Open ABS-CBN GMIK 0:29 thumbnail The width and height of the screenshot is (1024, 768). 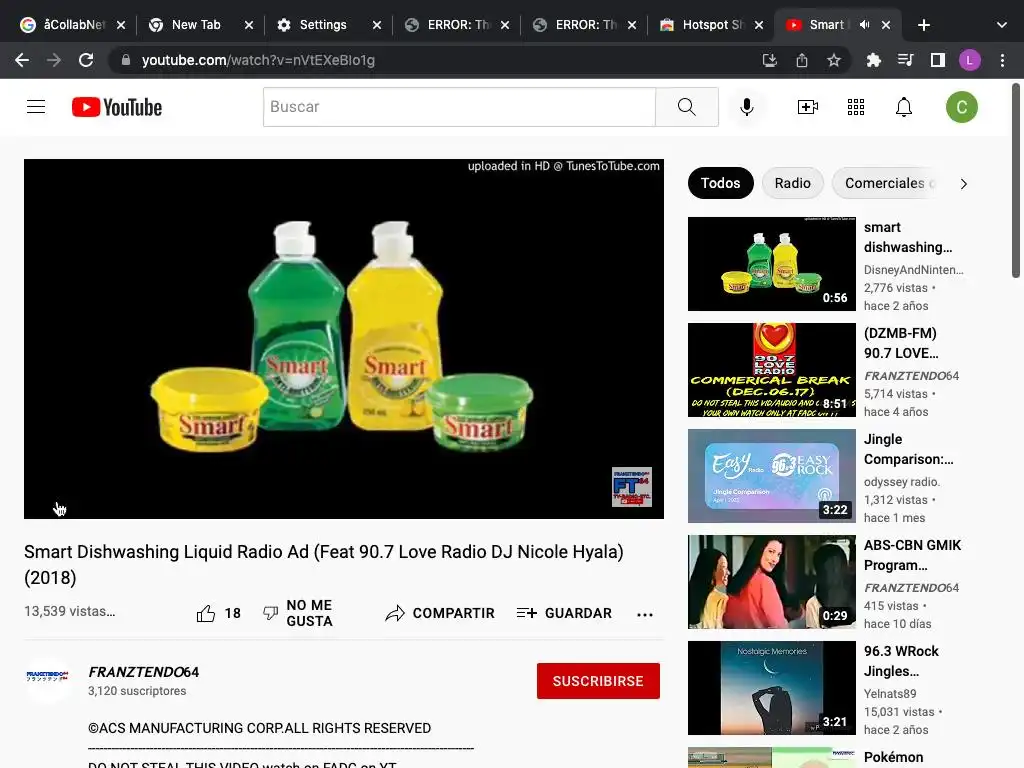click(771, 581)
